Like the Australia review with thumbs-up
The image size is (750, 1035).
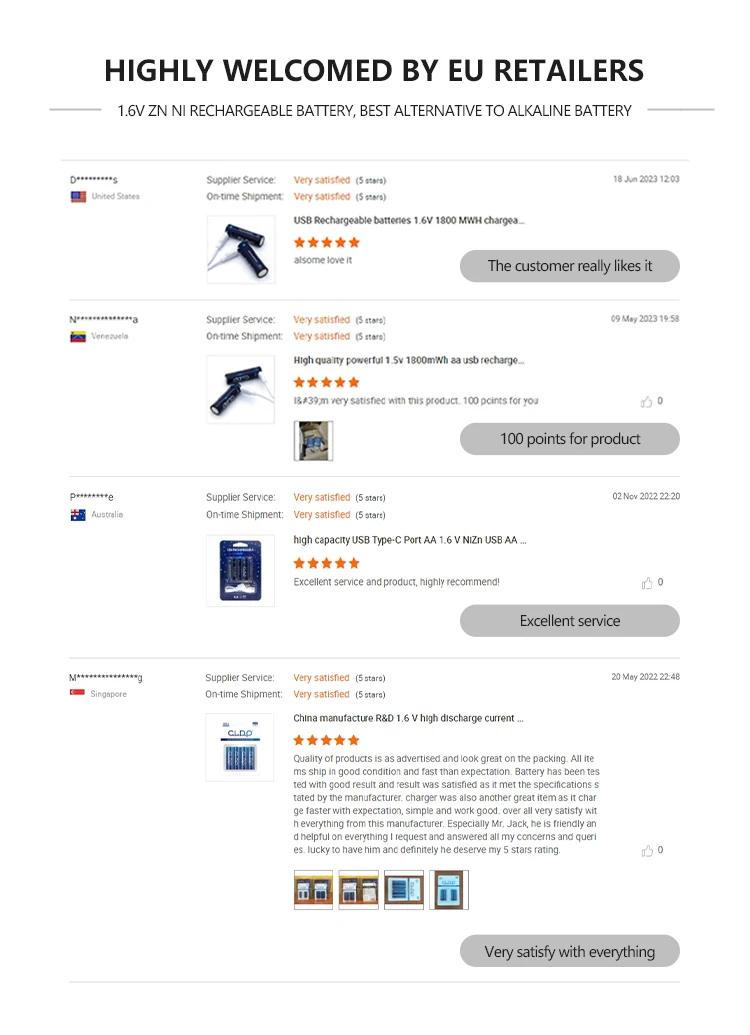coord(647,582)
